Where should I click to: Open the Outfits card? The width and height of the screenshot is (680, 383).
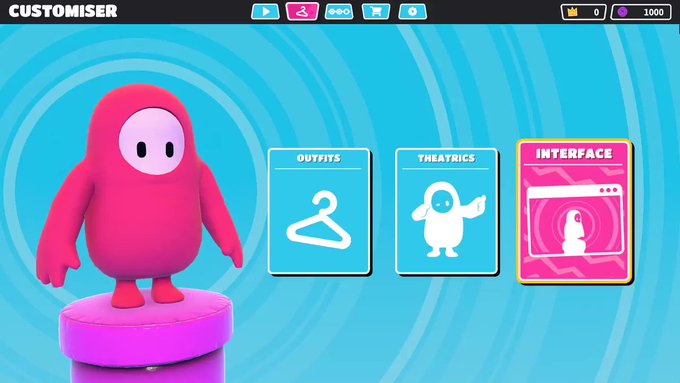[319, 211]
